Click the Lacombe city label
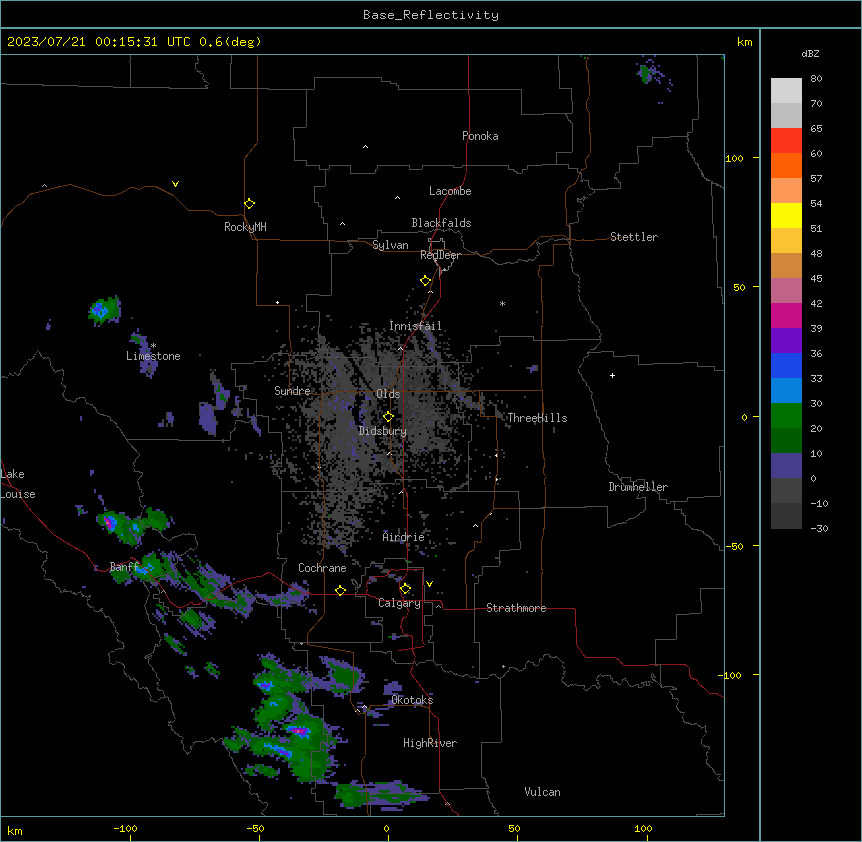The width and height of the screenshot is (862, 842). click(450, 191)
